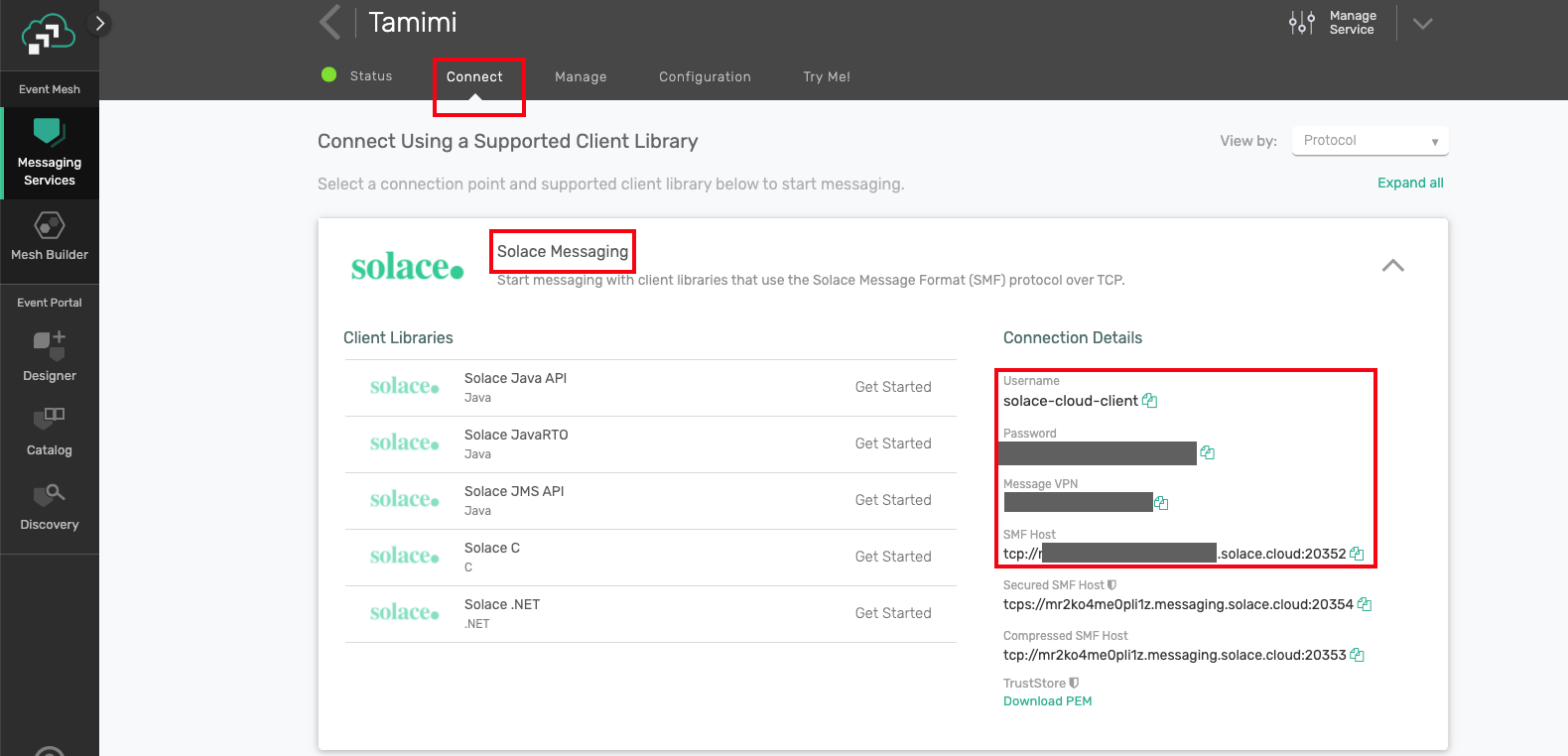This screenshot has height=756, width=1568.
Task: Open Messaging Services in sidebar
Action: point(50,154)
